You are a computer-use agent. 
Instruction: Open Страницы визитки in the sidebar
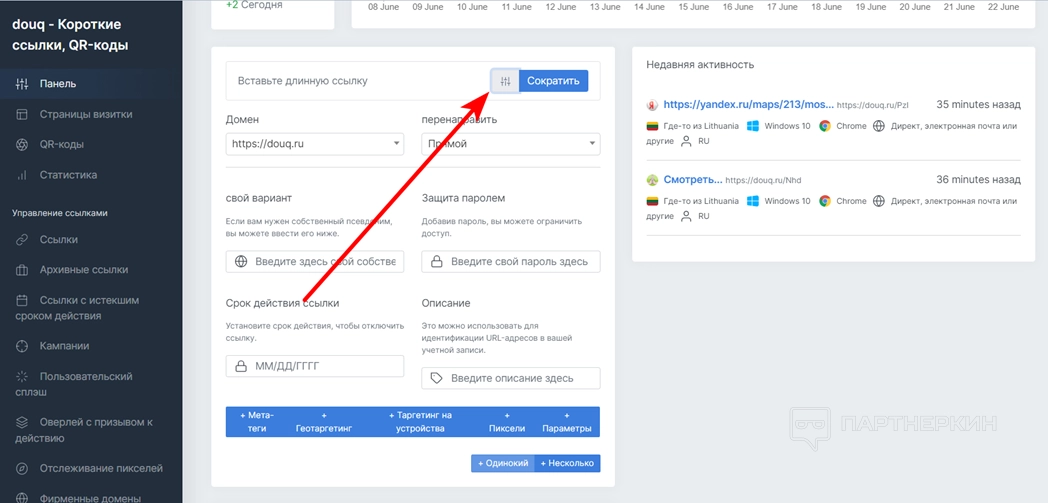point(91,114)
